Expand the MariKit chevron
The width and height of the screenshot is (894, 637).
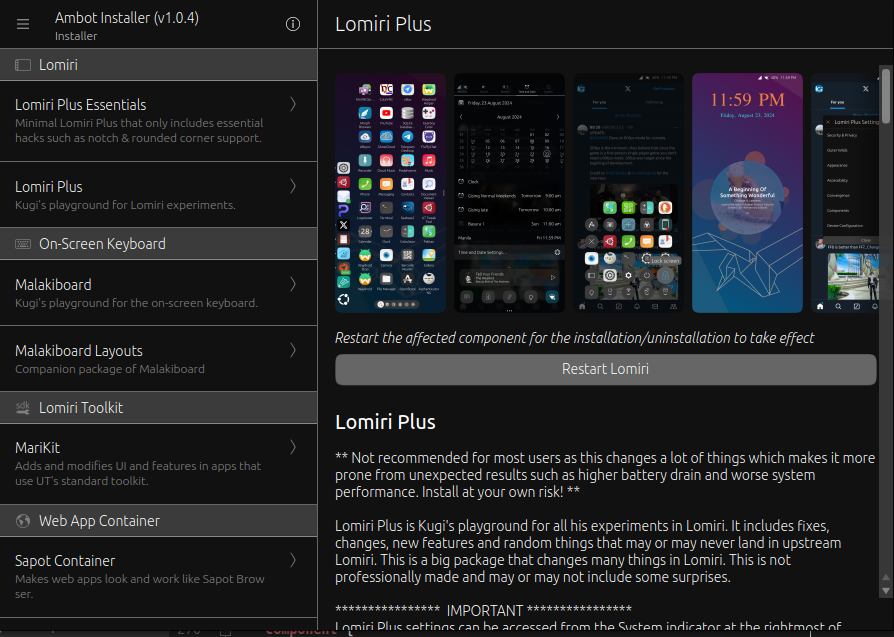293,447
